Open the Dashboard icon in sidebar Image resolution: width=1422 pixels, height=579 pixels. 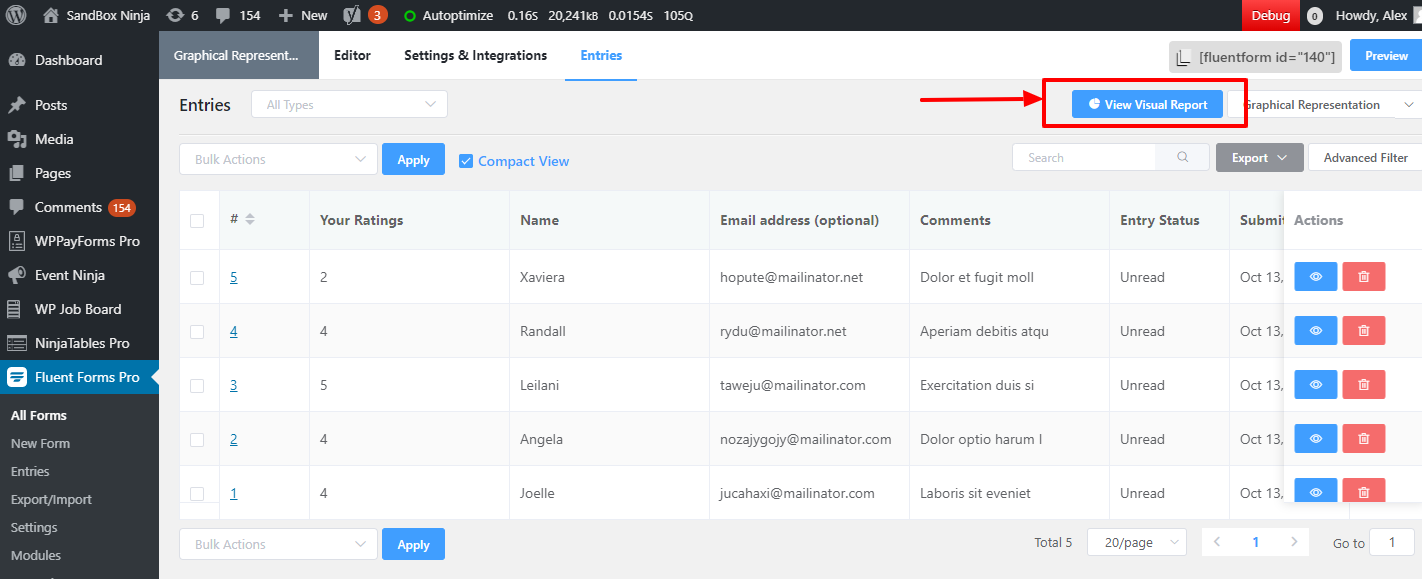point(17,60)
